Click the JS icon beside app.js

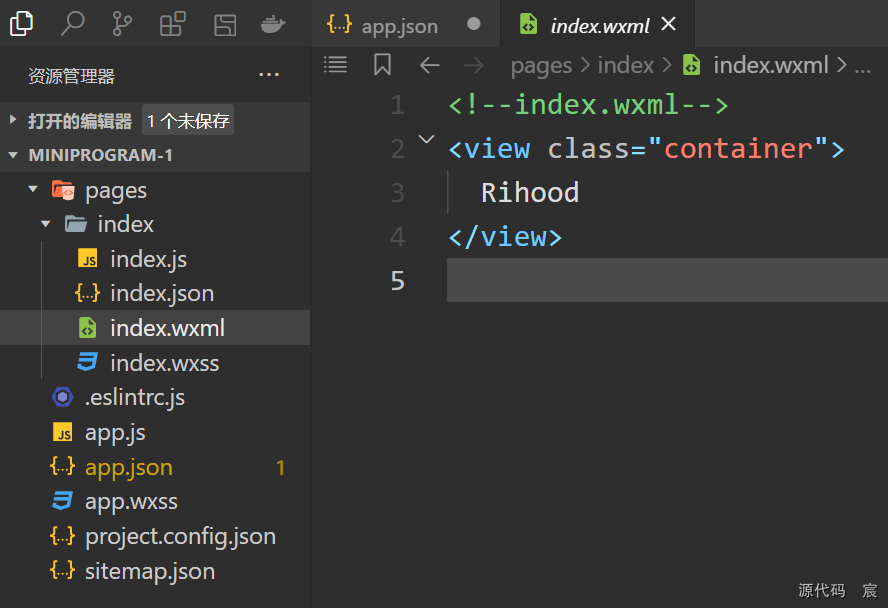point(62,433)
